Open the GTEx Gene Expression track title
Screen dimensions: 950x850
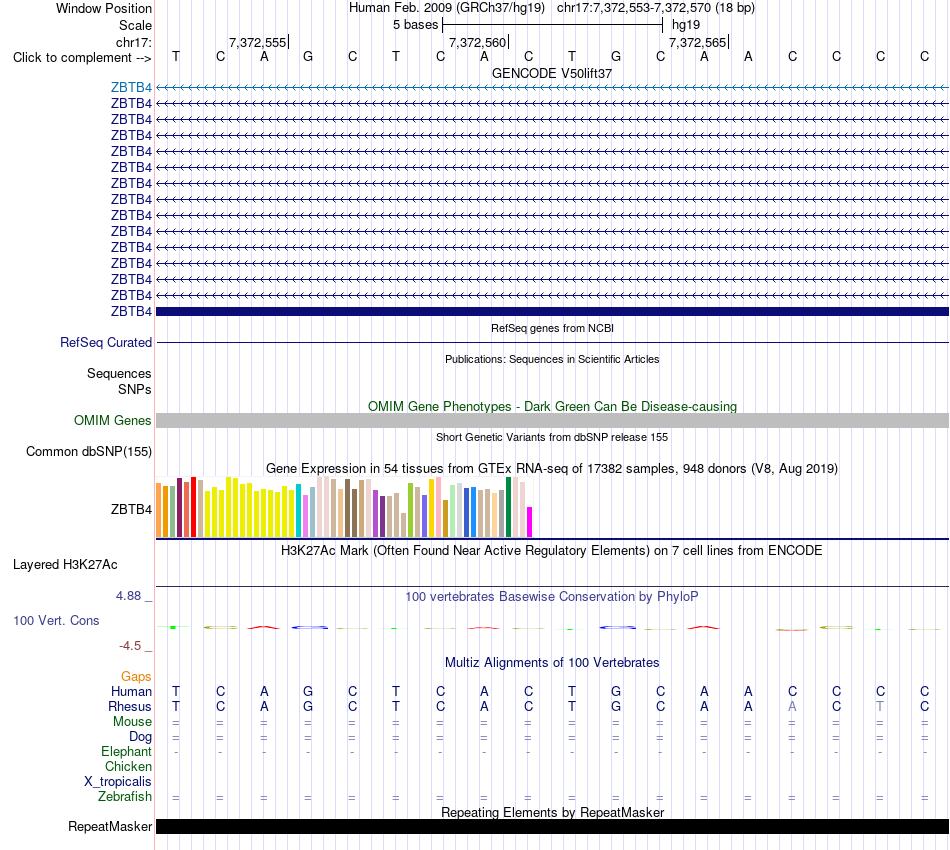click(552, 468)
